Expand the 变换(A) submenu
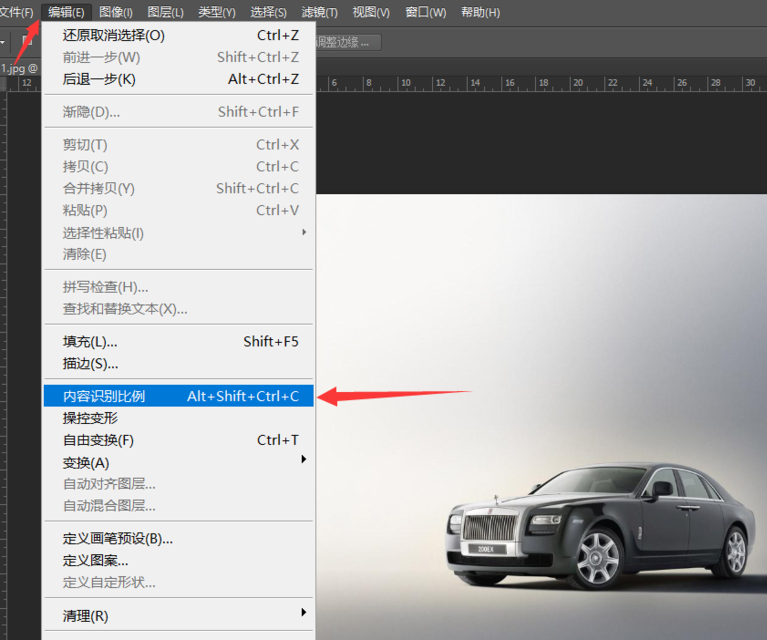Image resolution: width=767 pixels, height=640 pixels. click(86, 462)
